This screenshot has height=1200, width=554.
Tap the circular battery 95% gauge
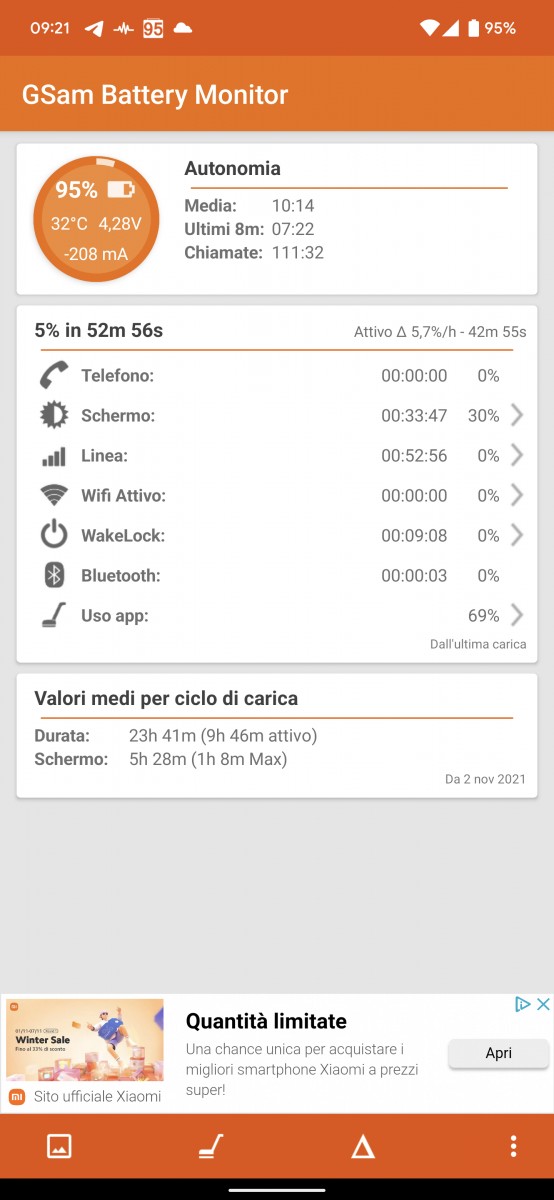pos(96,219)
